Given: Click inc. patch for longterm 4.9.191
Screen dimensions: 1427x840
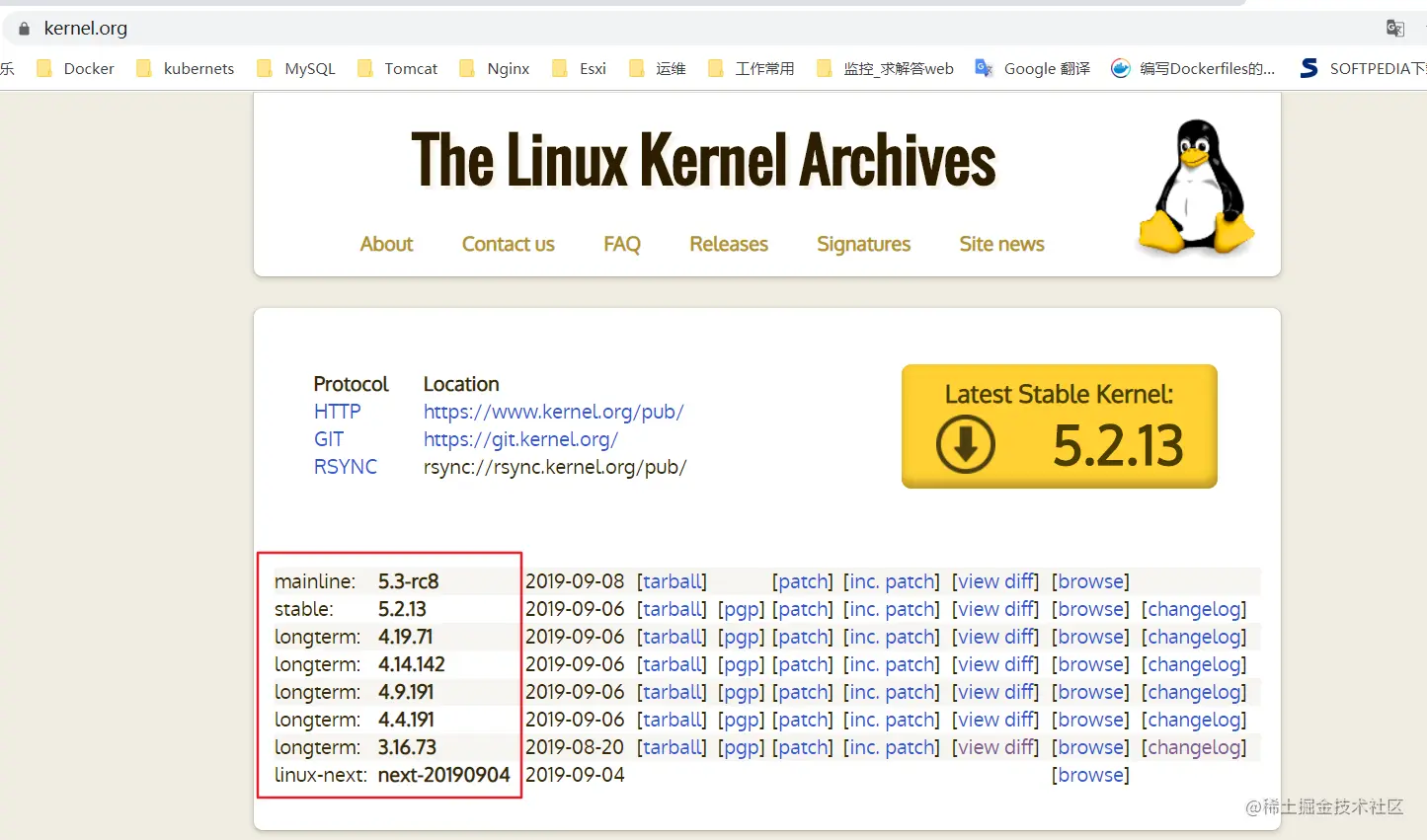Looking at the screenshot, I should point(892,692).
